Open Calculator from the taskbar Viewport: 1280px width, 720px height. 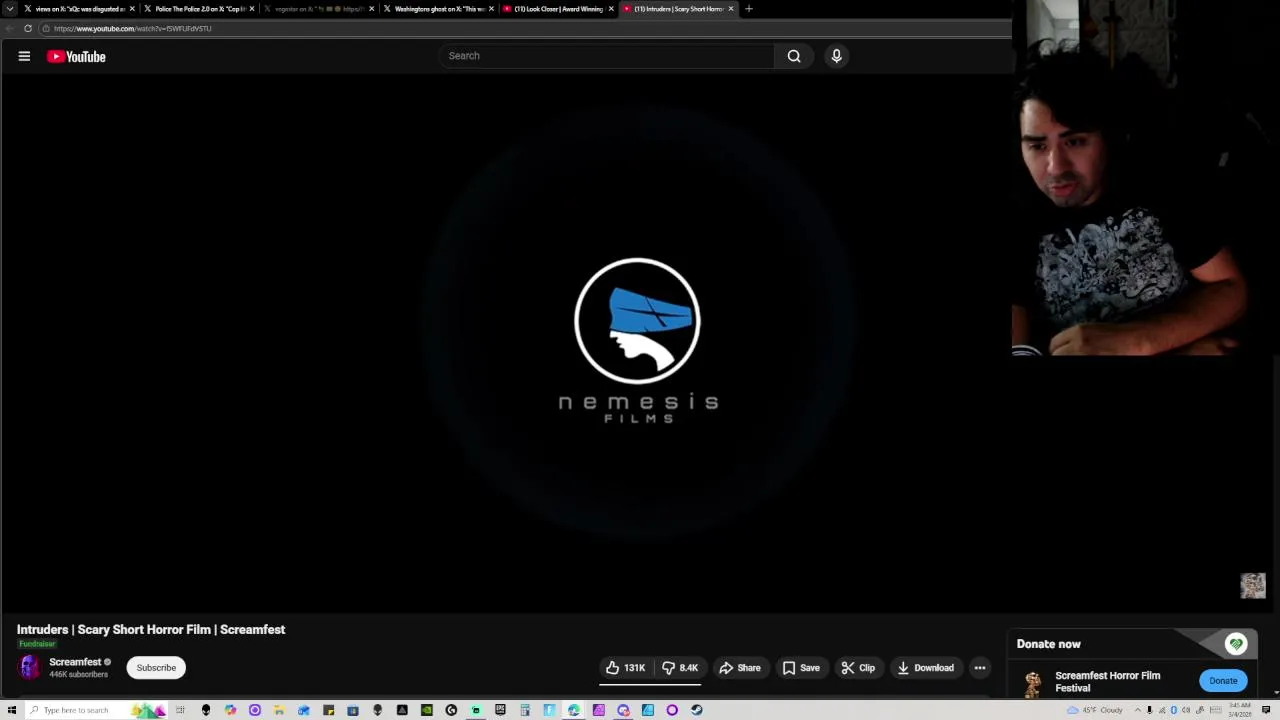pos(525,710)
